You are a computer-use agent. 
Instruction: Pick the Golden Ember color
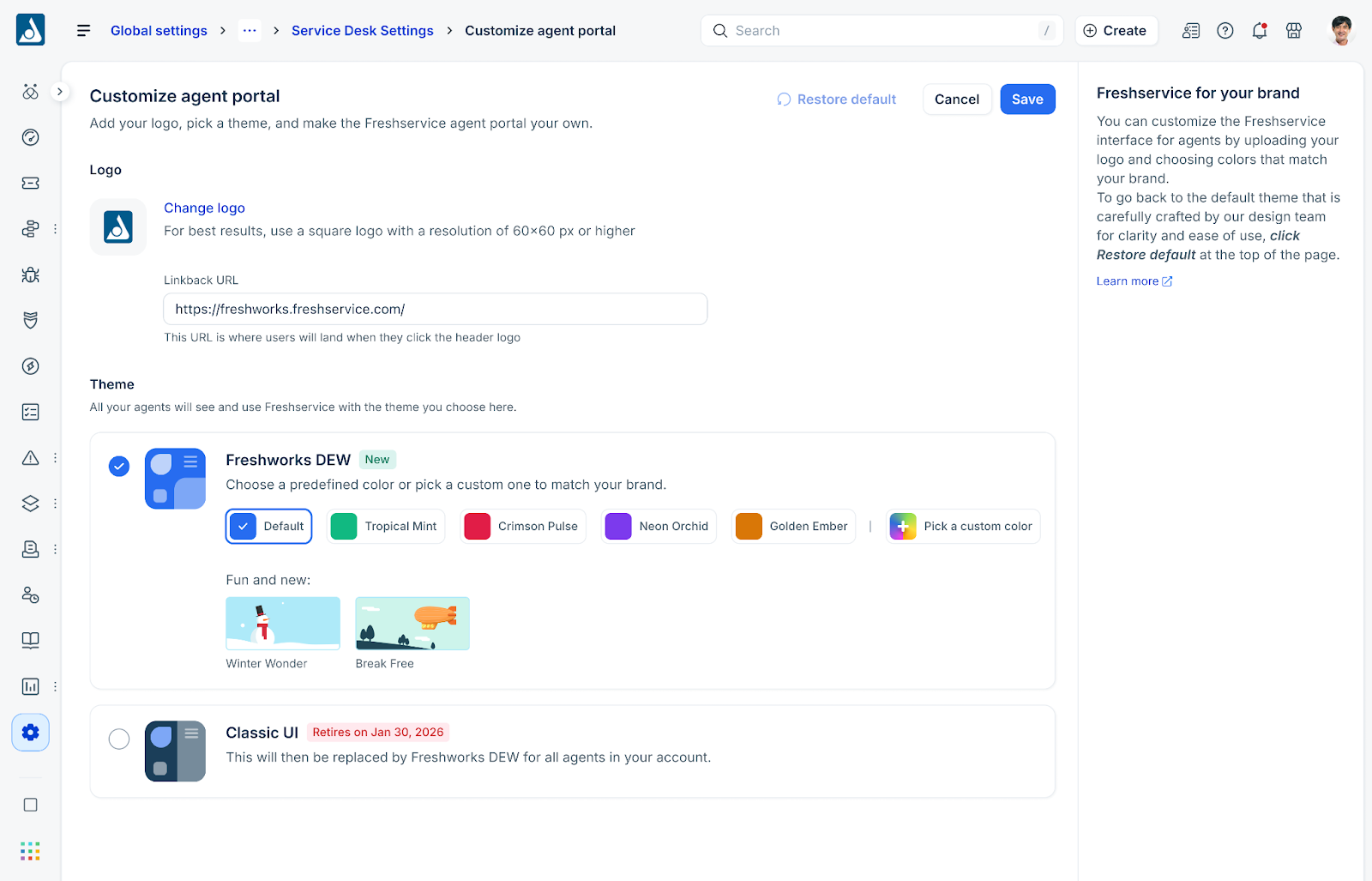click(x=793, y=527)
